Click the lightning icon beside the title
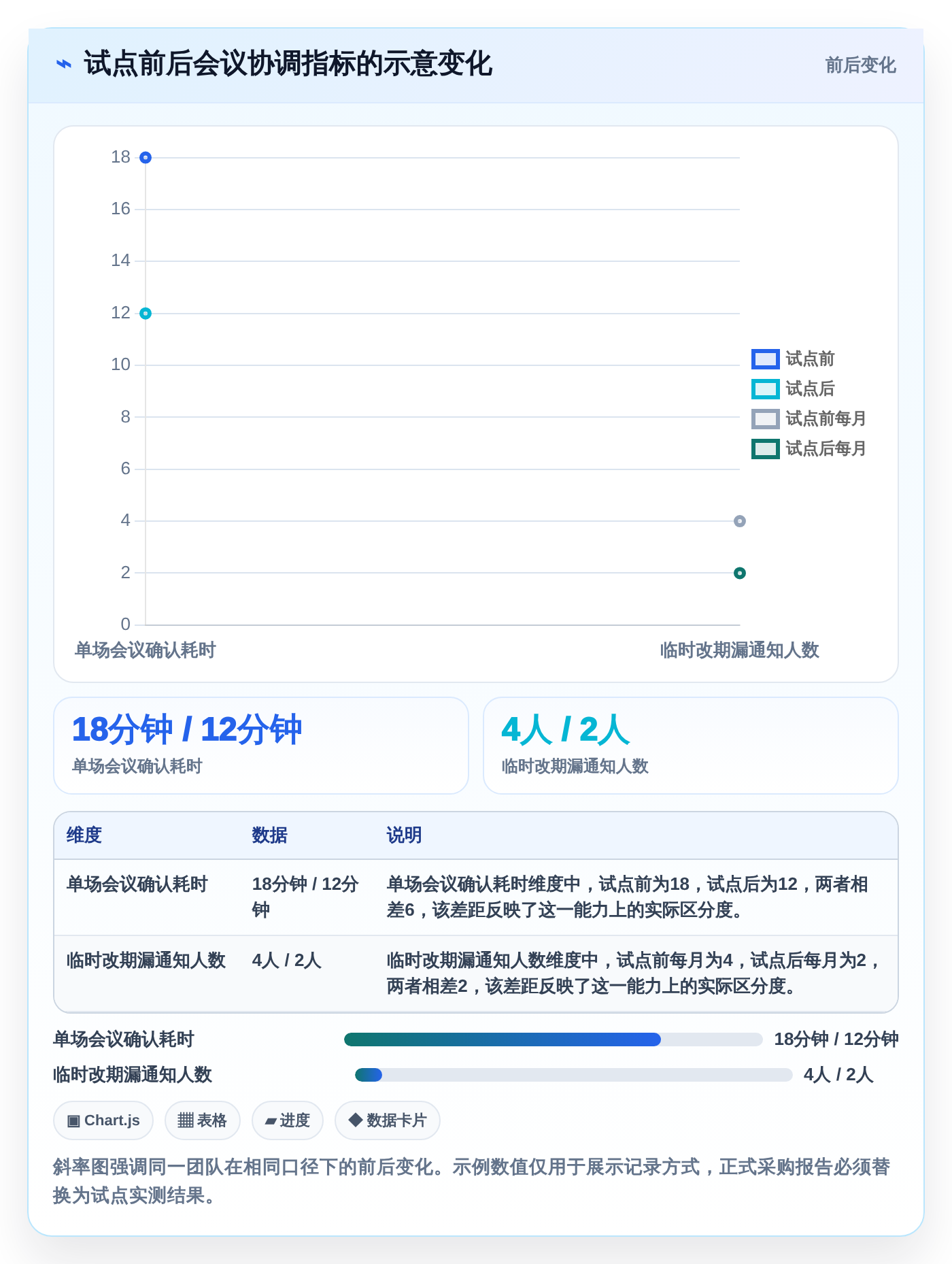 [x=64, y=65]
